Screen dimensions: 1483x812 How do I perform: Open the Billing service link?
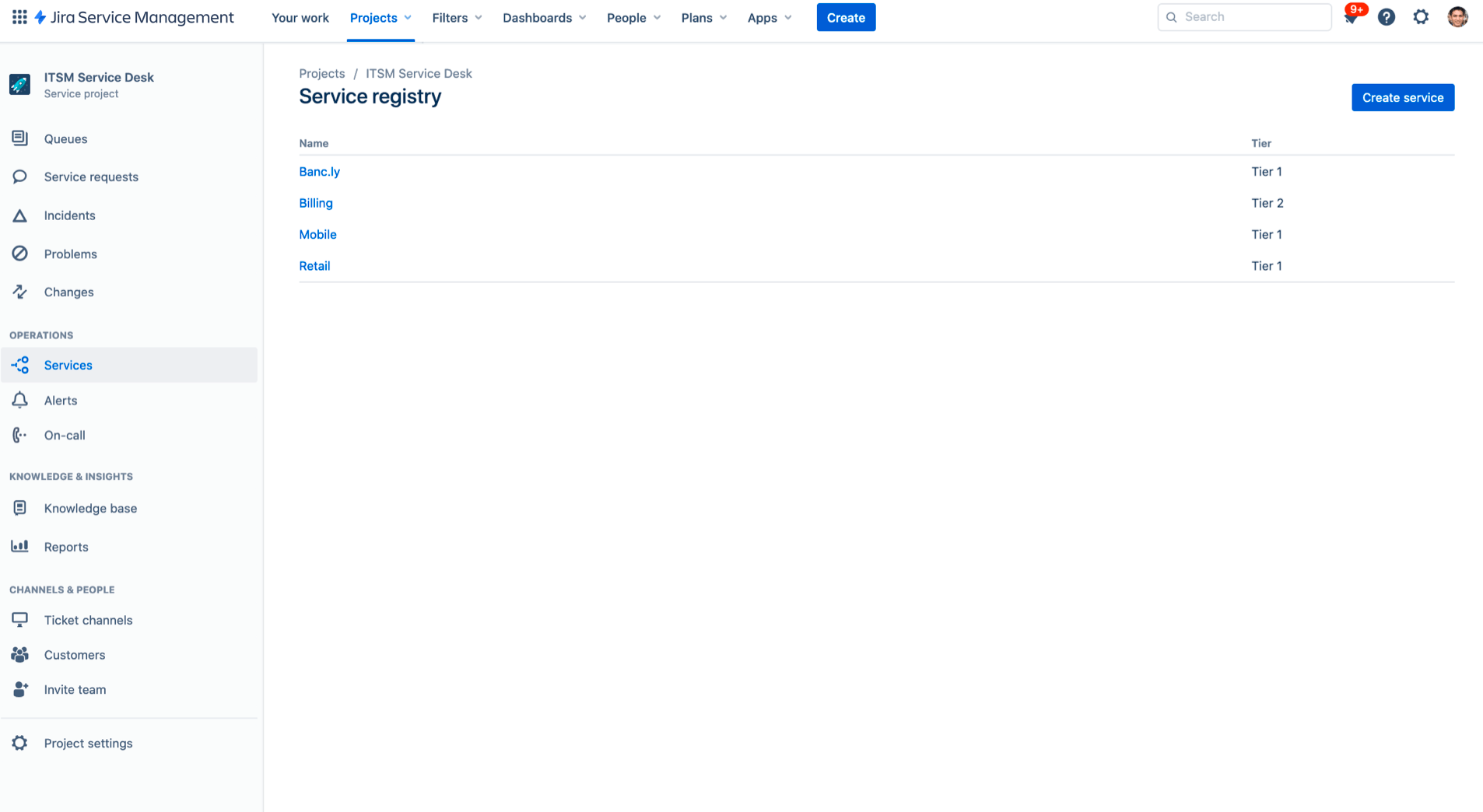[x=315, y=203]
